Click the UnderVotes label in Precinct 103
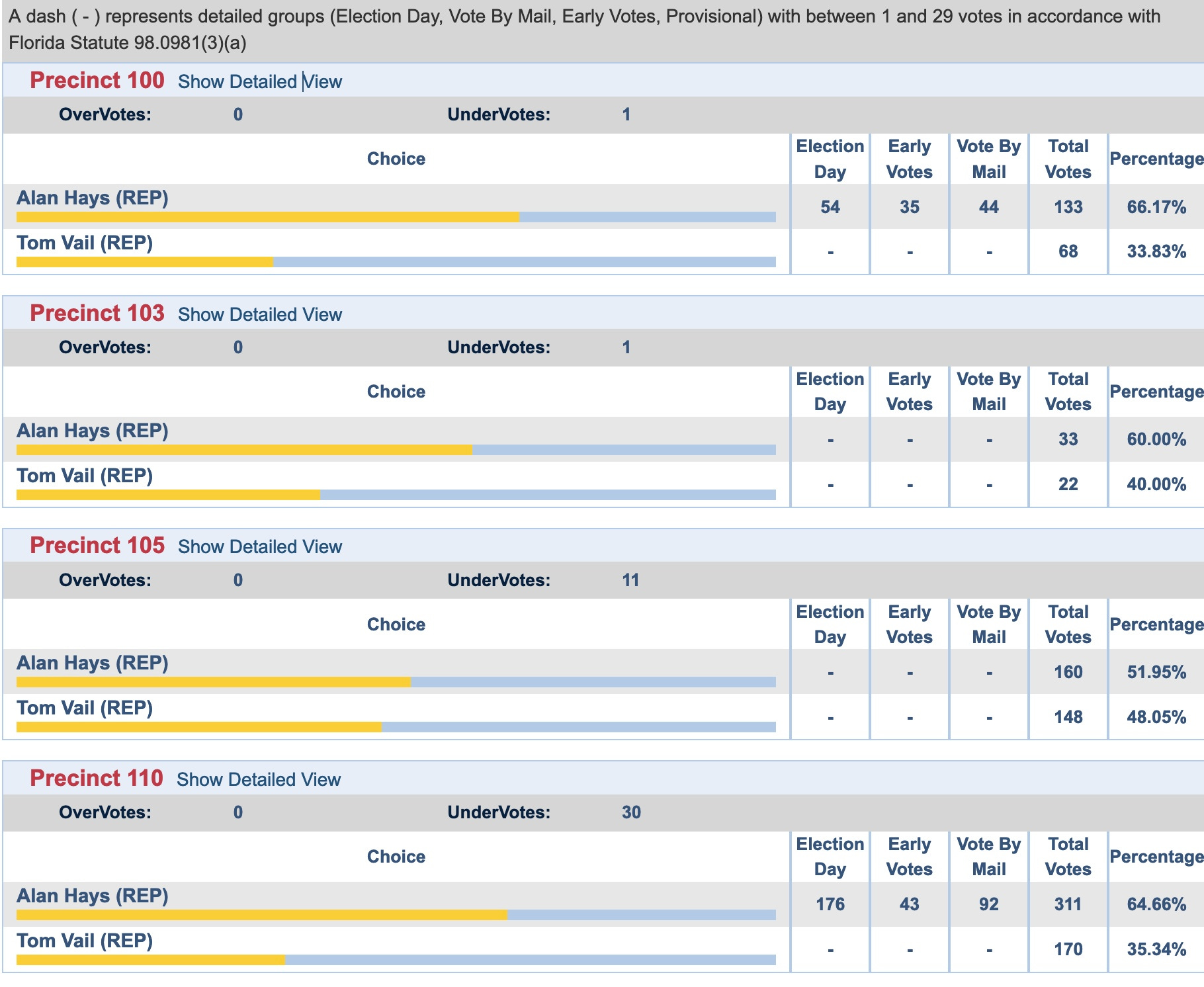1204x987 pixels. coord(499,347)
